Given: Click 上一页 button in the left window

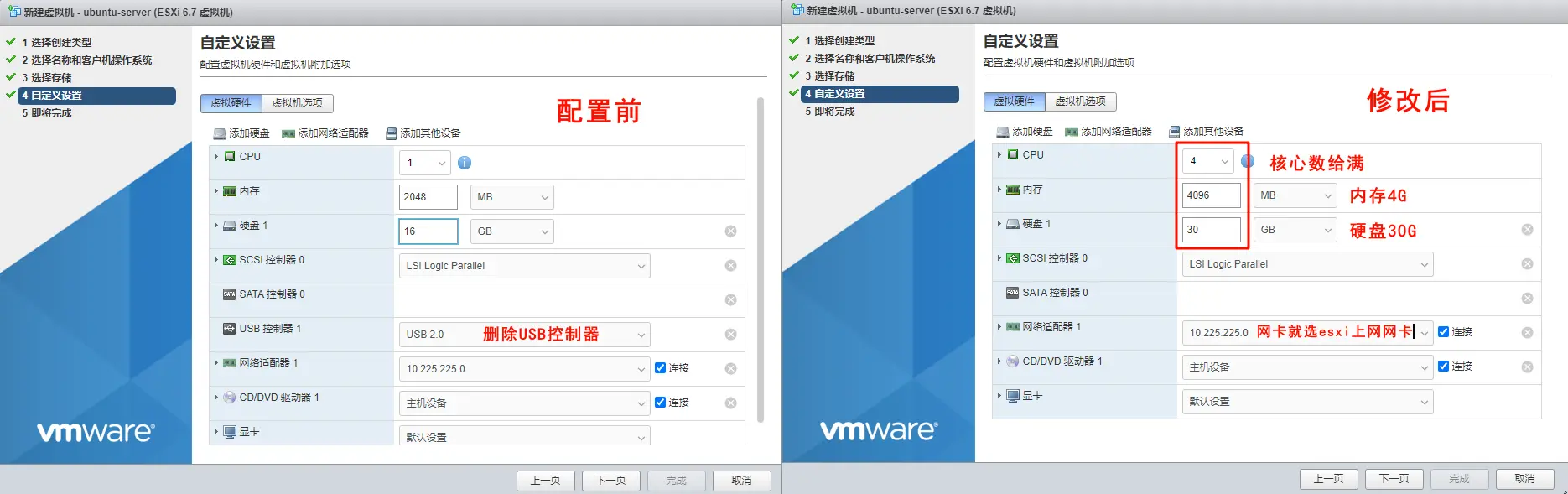Looking at the screenshot, I should (546, 481).
